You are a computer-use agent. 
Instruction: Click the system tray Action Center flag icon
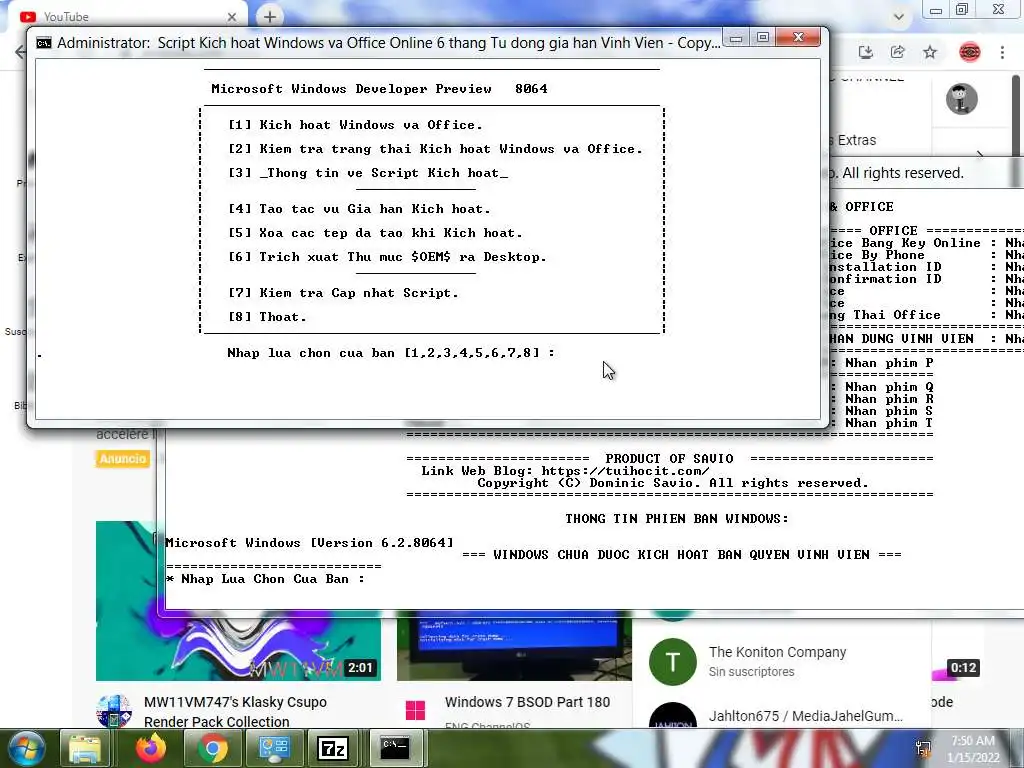tap(923, 749)
